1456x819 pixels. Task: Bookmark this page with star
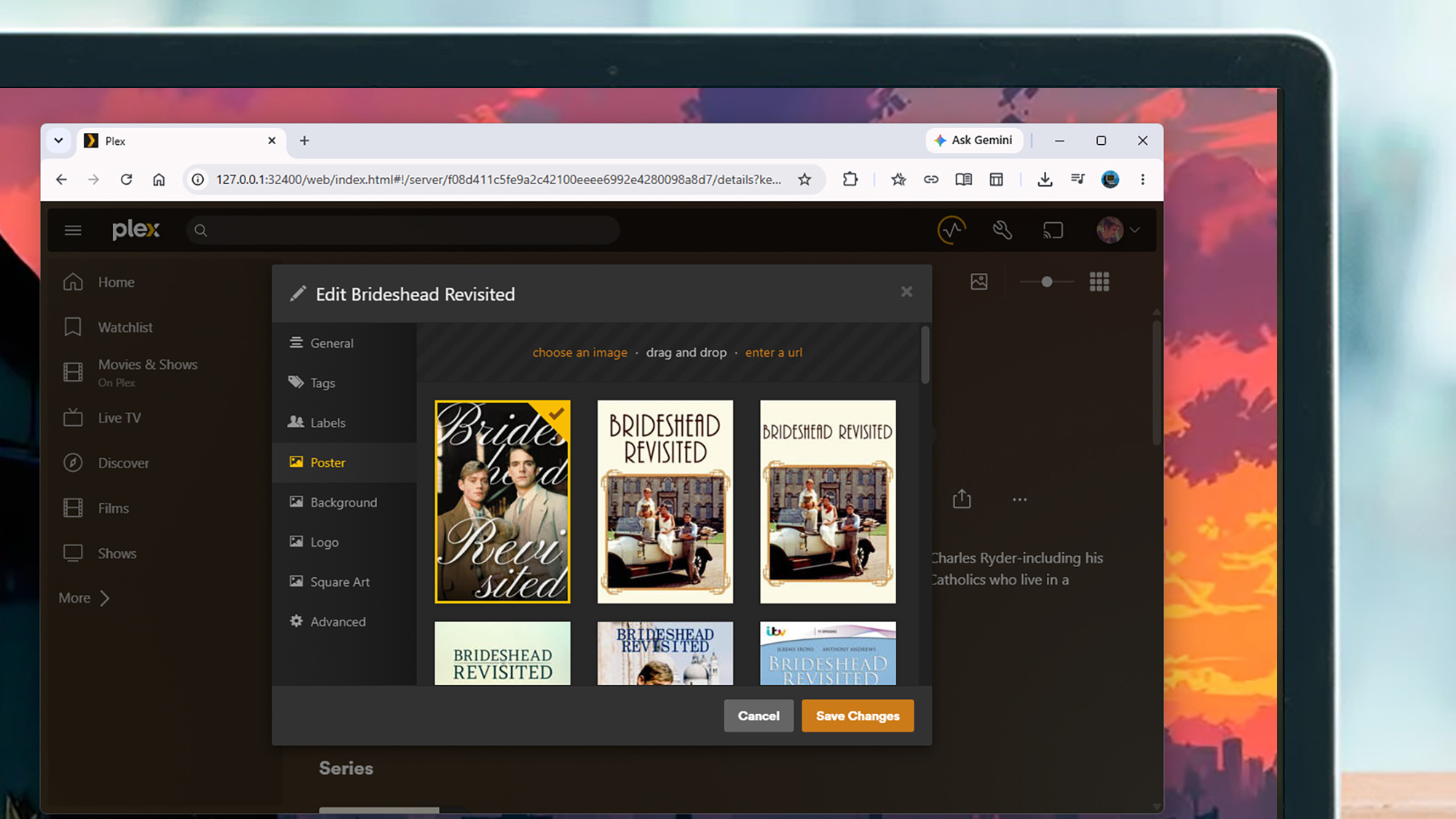[804, 179]
